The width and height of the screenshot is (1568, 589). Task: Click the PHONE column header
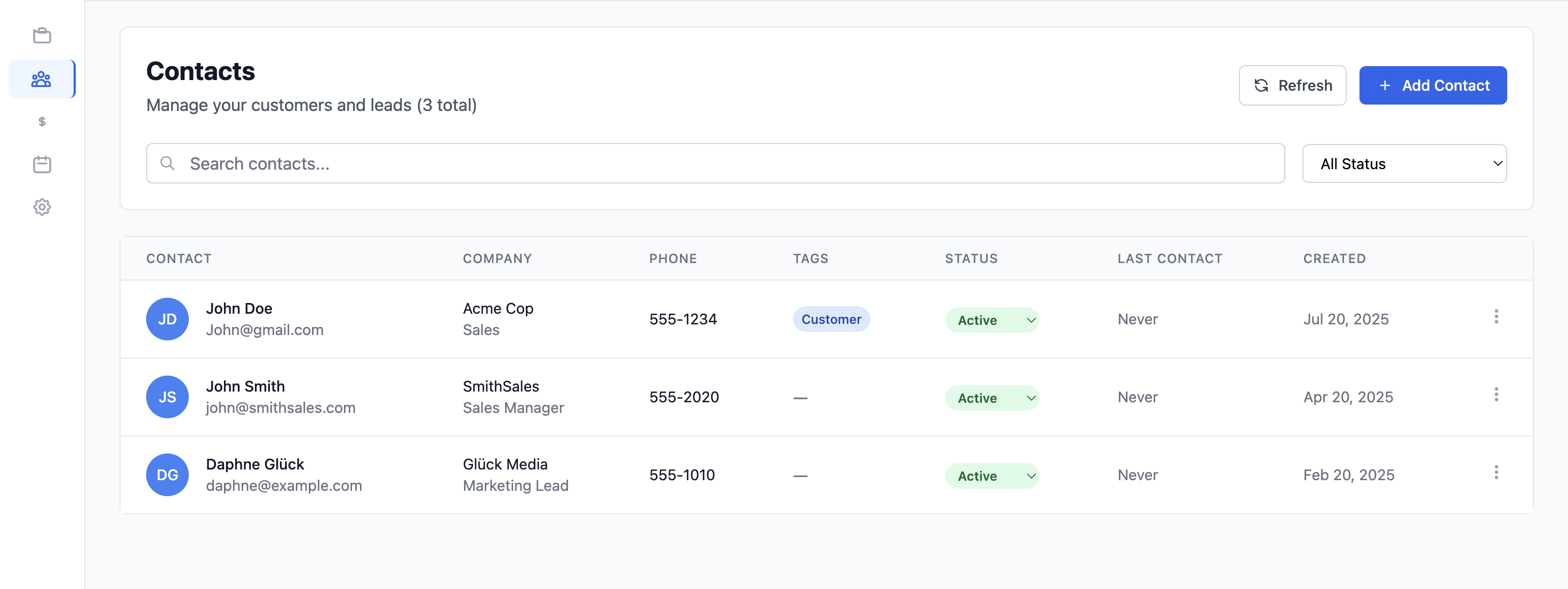click(673, 258)
